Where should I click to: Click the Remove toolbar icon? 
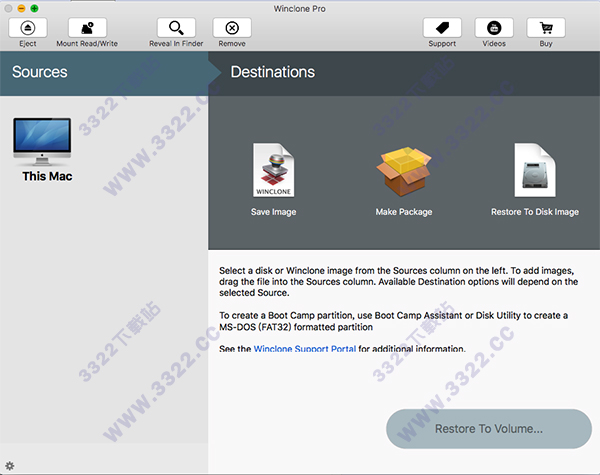pos(232,28)
